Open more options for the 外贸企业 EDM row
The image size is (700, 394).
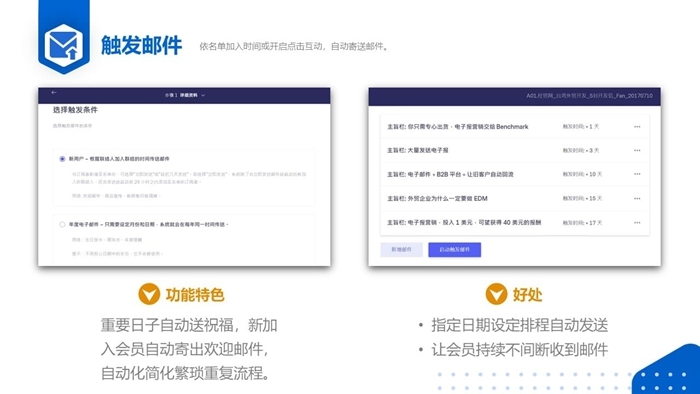[x=637, y=199]
